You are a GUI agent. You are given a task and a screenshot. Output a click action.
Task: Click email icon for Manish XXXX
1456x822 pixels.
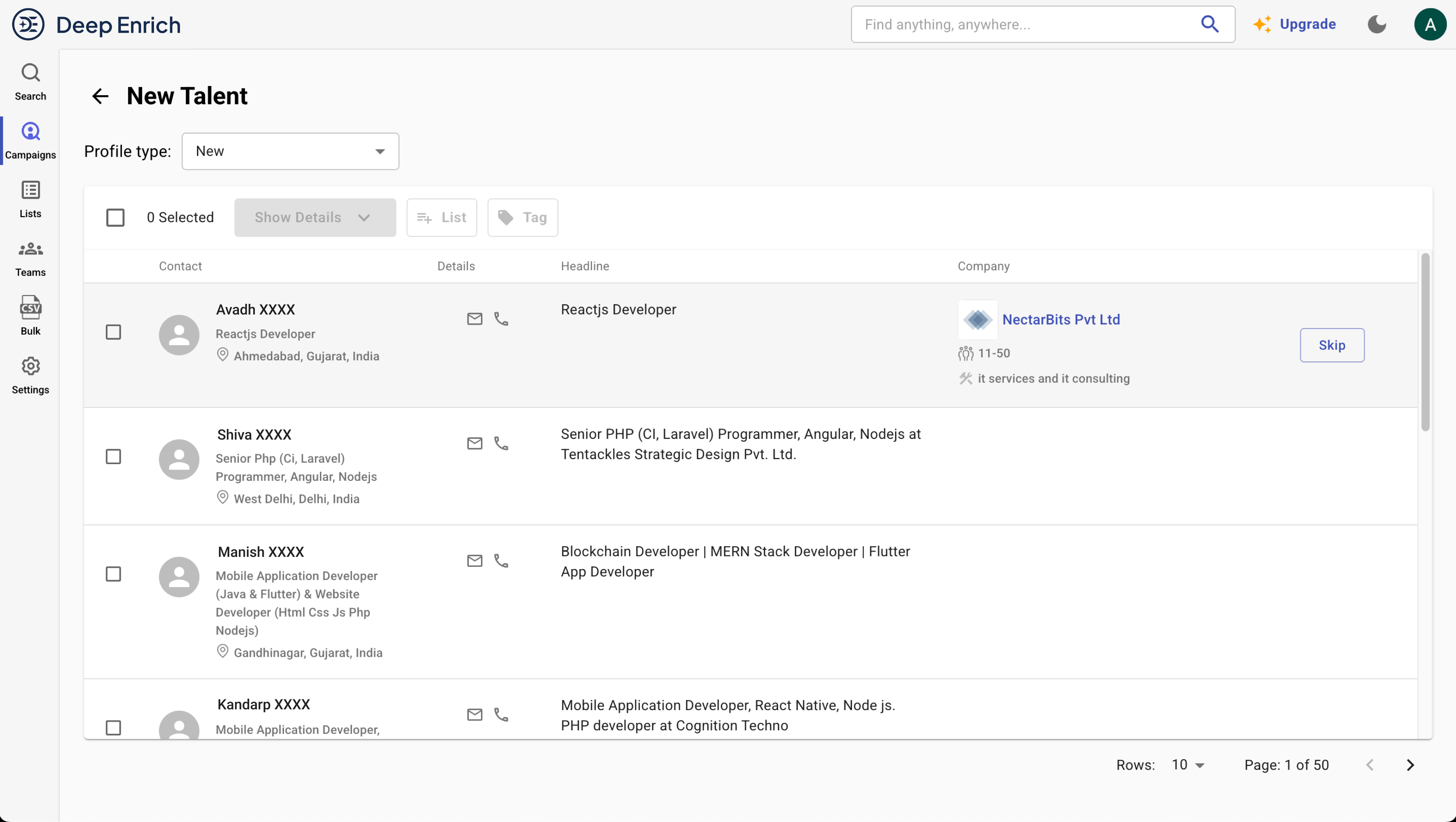[475, 561]
